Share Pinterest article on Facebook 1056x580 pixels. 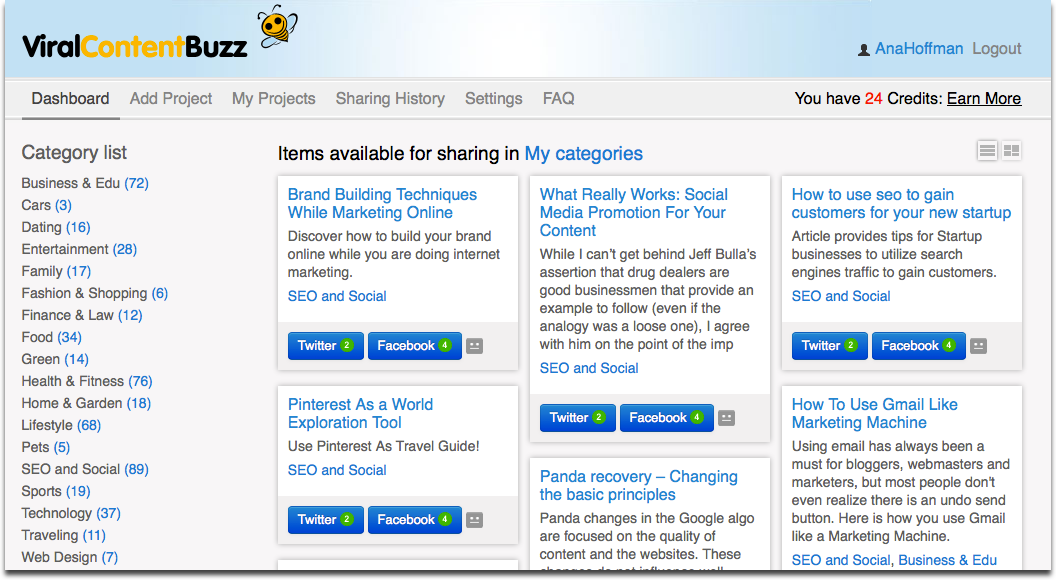click(x=414, y=520)
